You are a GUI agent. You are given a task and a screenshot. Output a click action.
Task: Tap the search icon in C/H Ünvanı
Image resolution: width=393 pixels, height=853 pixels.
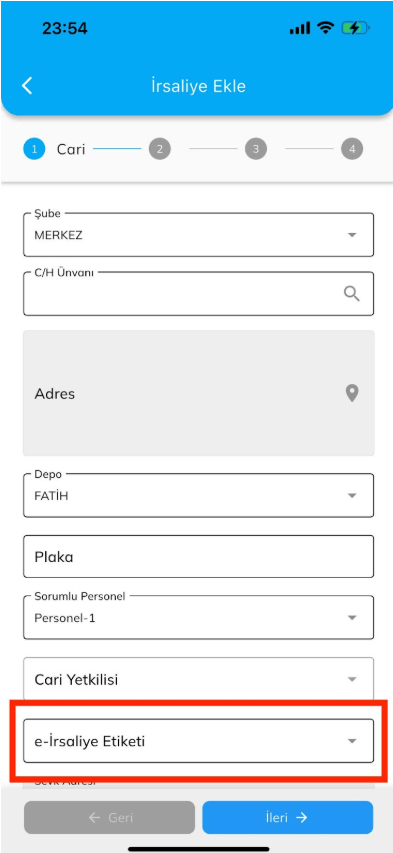click(x=352, y=294)
